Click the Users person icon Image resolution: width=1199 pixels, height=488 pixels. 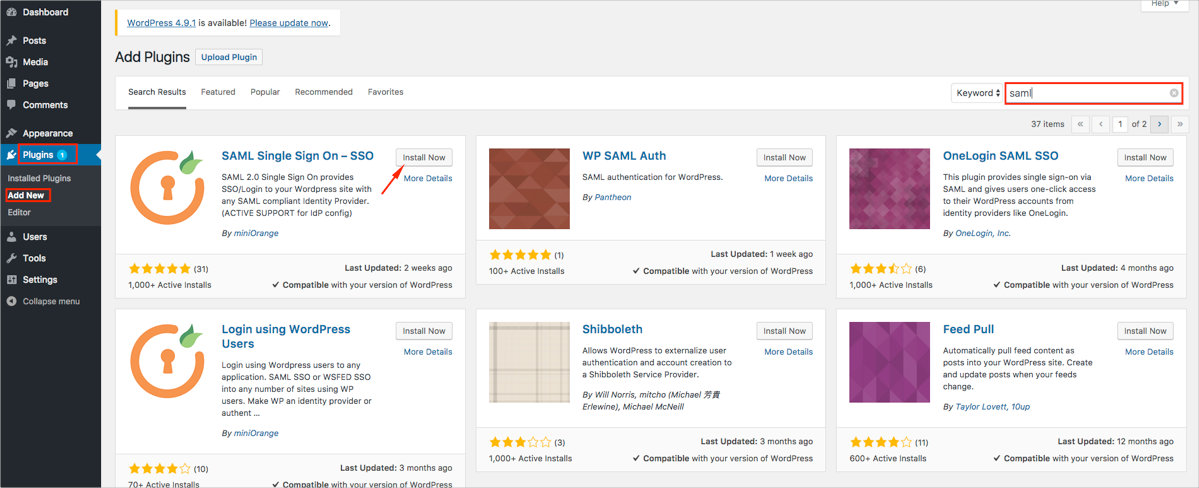[x=12, y=237]
